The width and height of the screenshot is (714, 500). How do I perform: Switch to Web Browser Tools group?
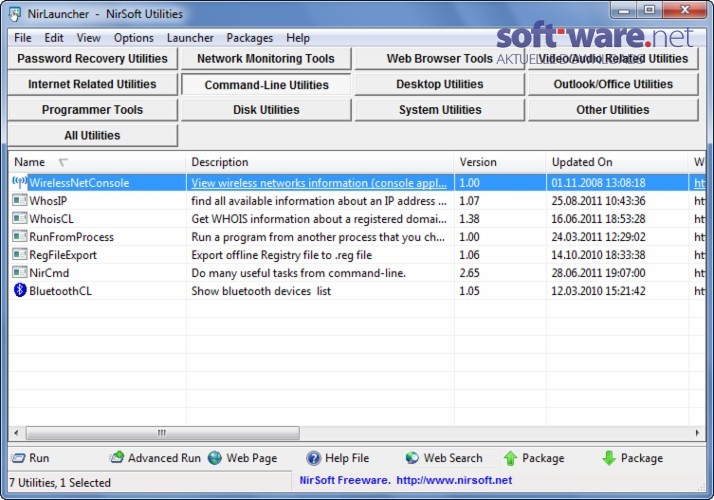click(440, 59)
